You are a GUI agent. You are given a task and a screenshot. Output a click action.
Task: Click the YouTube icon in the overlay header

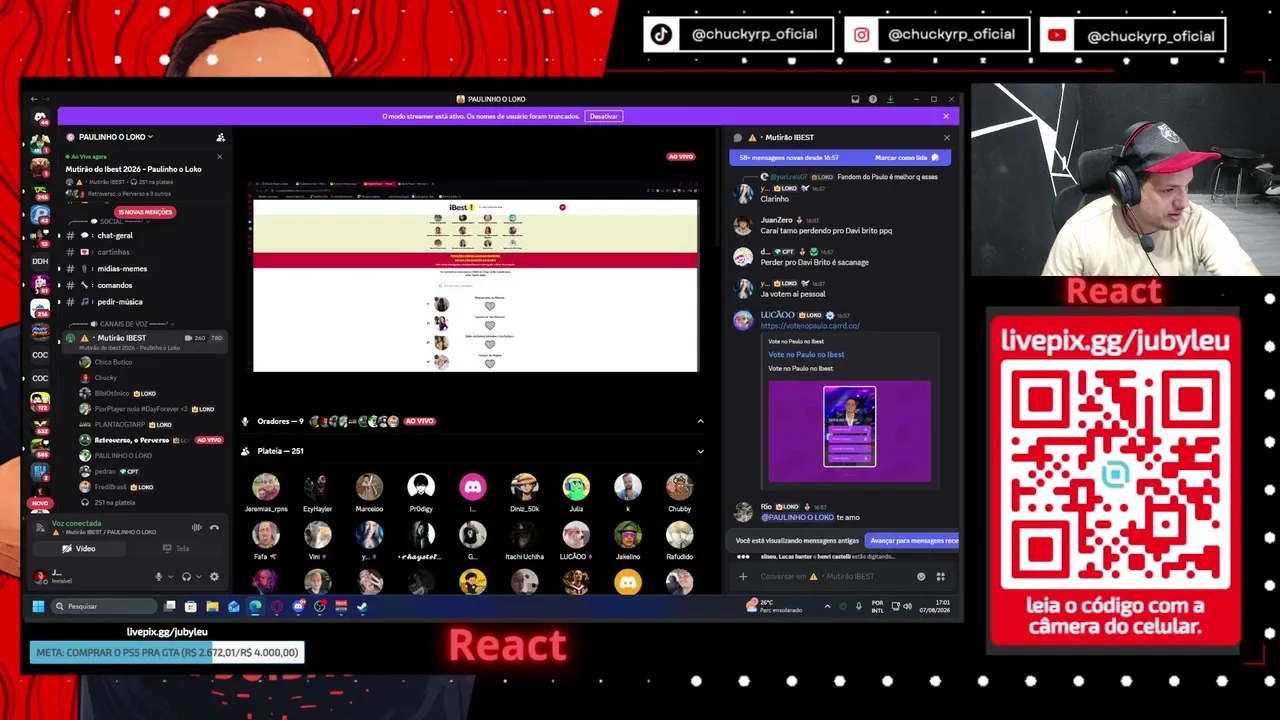click(1057, 35)
